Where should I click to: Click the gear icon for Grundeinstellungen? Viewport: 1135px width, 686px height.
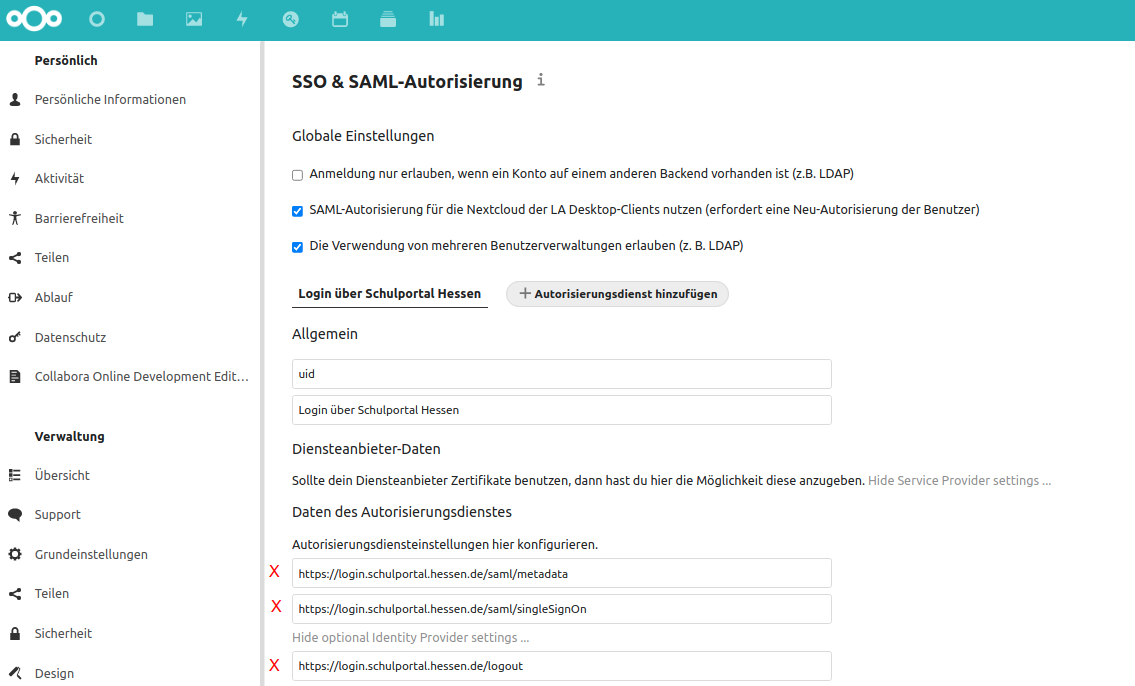tap(14, 554)
